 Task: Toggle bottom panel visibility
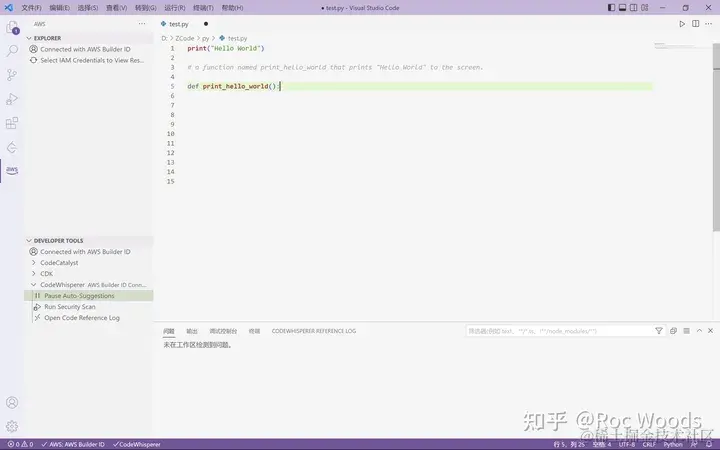pyautogui.click(x=623, y=7)
